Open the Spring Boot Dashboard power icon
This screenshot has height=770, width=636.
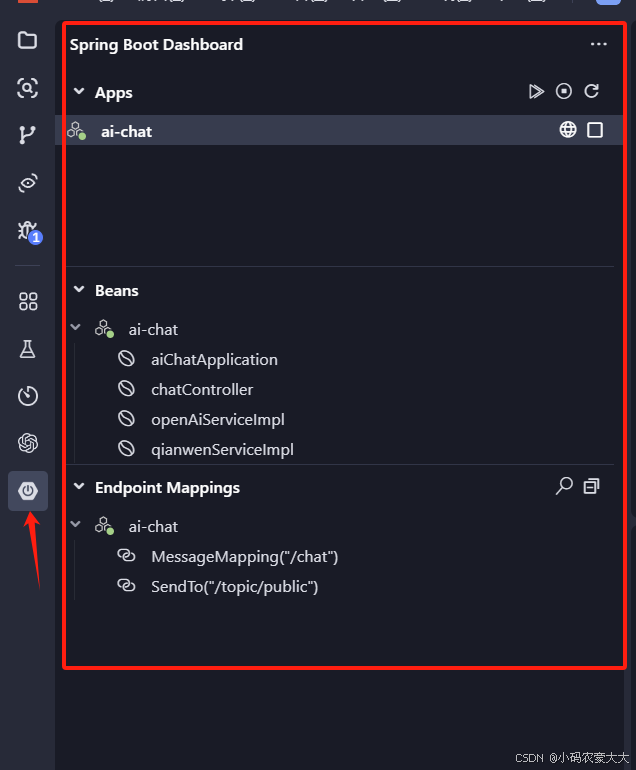(28, 491)
